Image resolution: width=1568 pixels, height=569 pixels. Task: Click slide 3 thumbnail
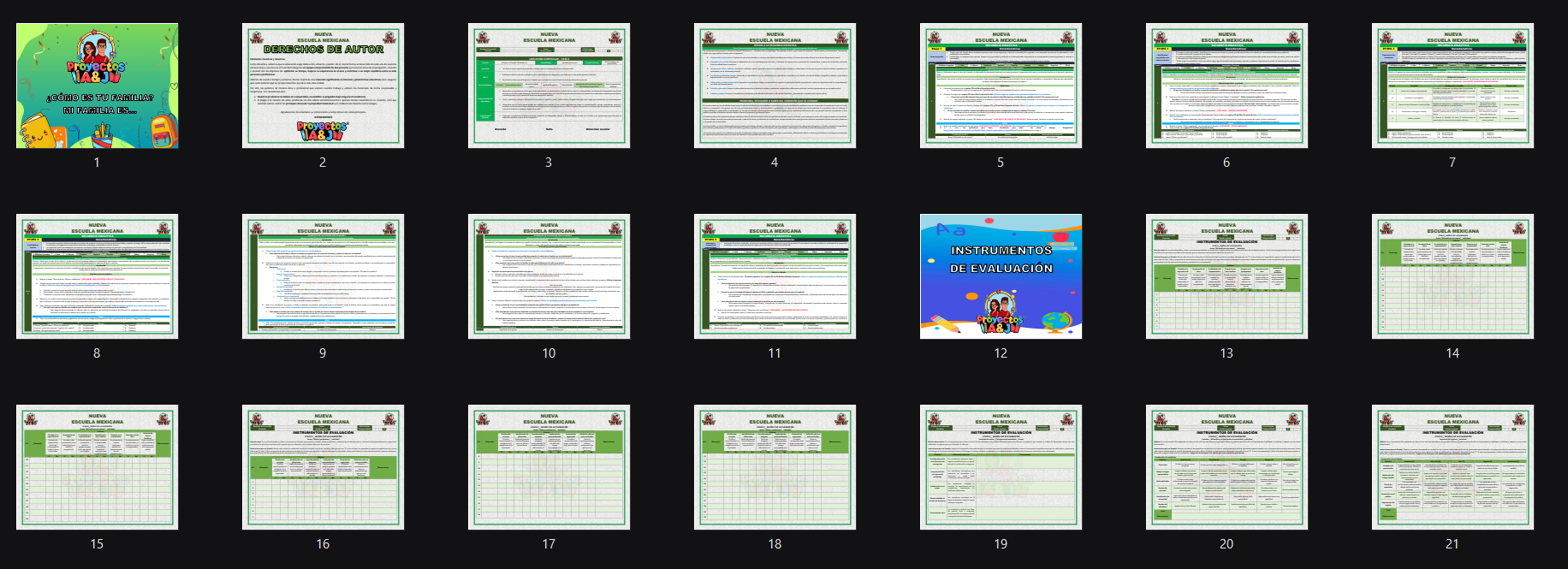click(x=549, y=86)
